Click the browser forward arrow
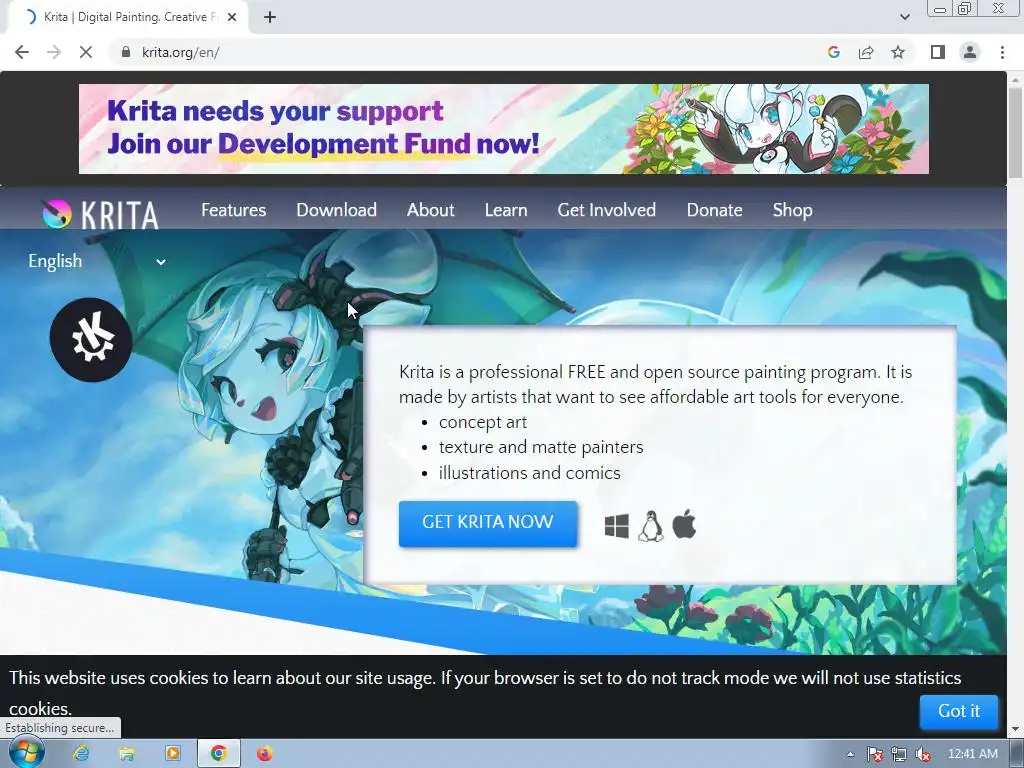This screenshot has height=768, width=1024. click(x=54, y=52)
